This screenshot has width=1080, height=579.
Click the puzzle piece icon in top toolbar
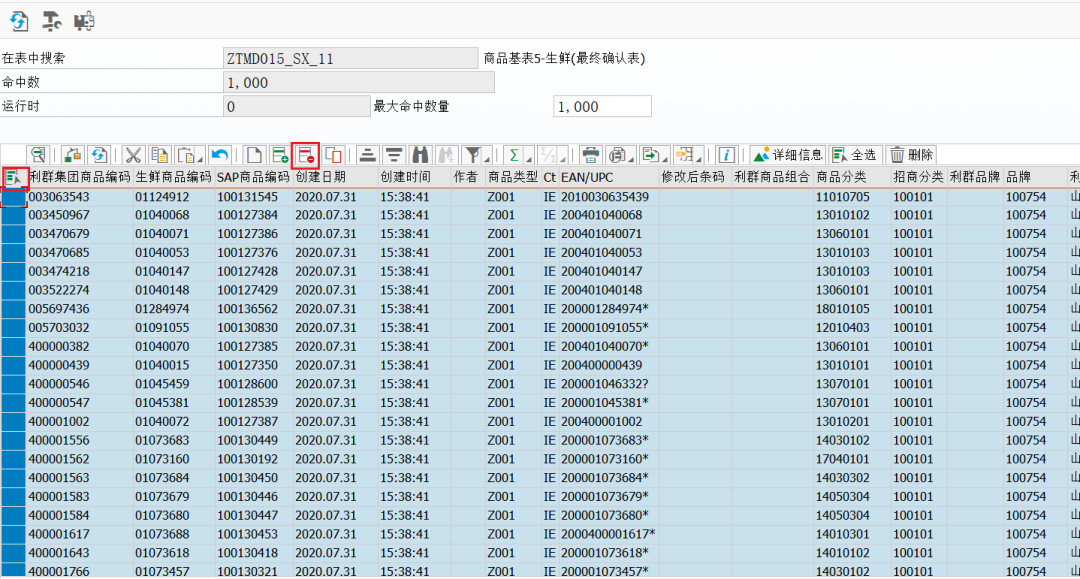84,22
